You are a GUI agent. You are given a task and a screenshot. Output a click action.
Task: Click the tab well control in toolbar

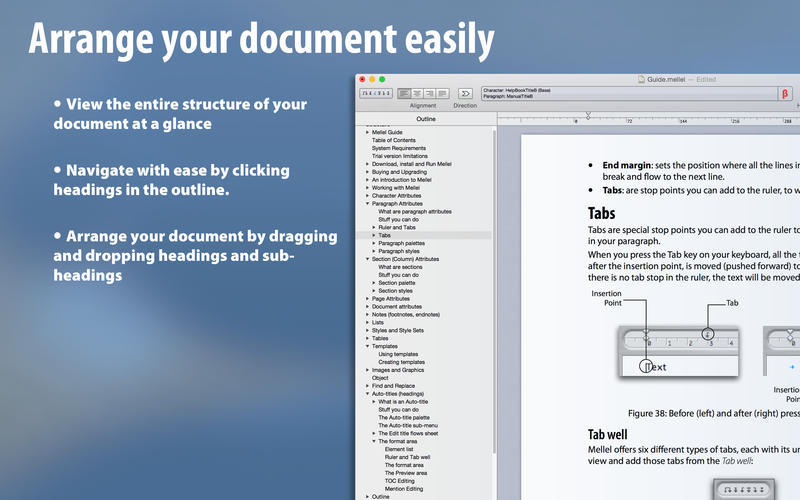pos(376,93)
